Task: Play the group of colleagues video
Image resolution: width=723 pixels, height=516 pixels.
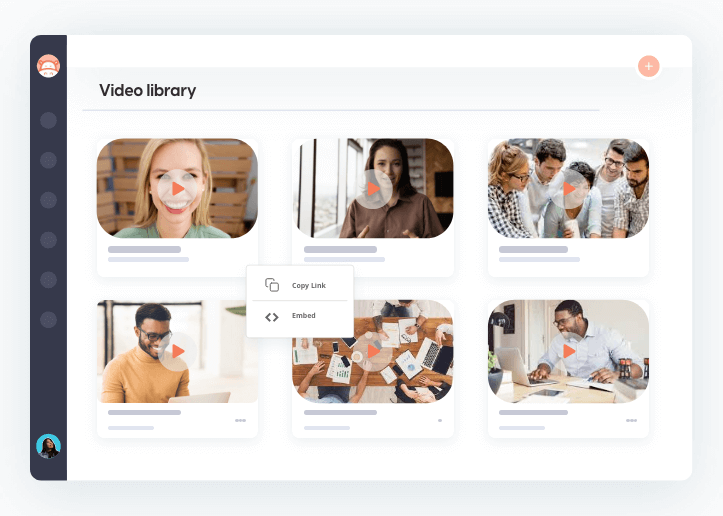Action: [569, 188]
